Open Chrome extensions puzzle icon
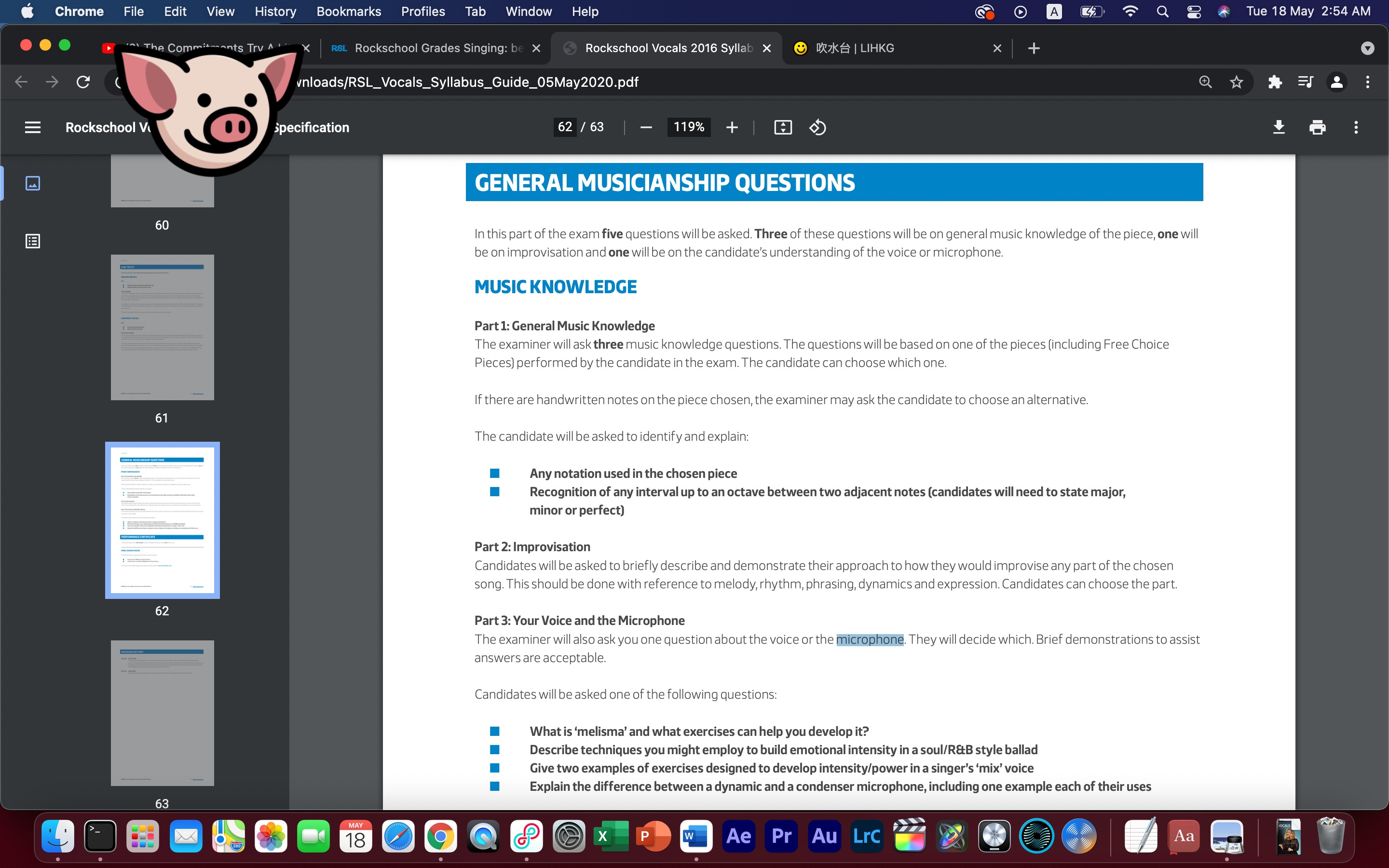This screenshot has width=1389, height=868. 1275,82
